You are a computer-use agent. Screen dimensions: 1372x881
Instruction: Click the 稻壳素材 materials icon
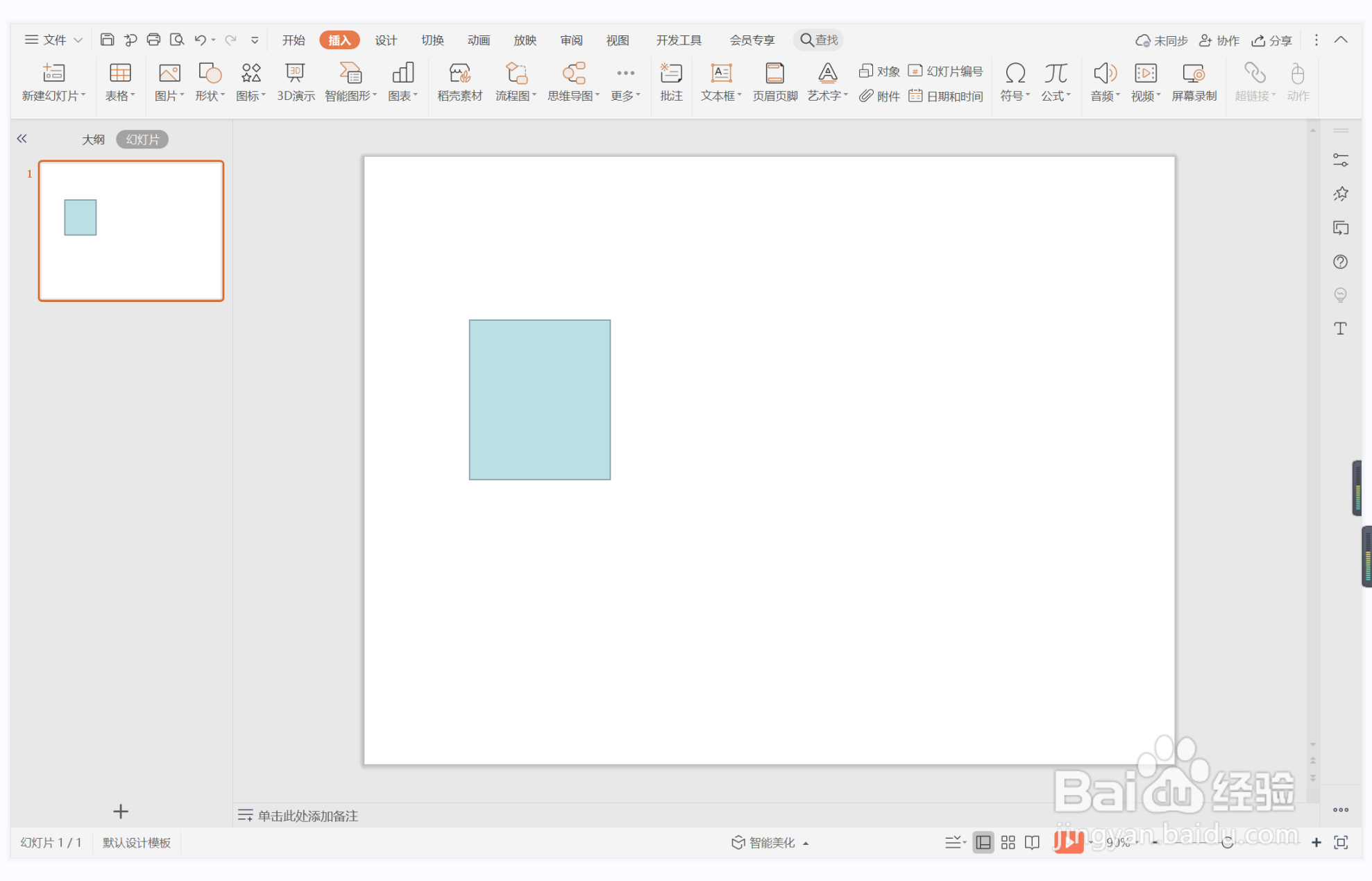tap(459, 82)
